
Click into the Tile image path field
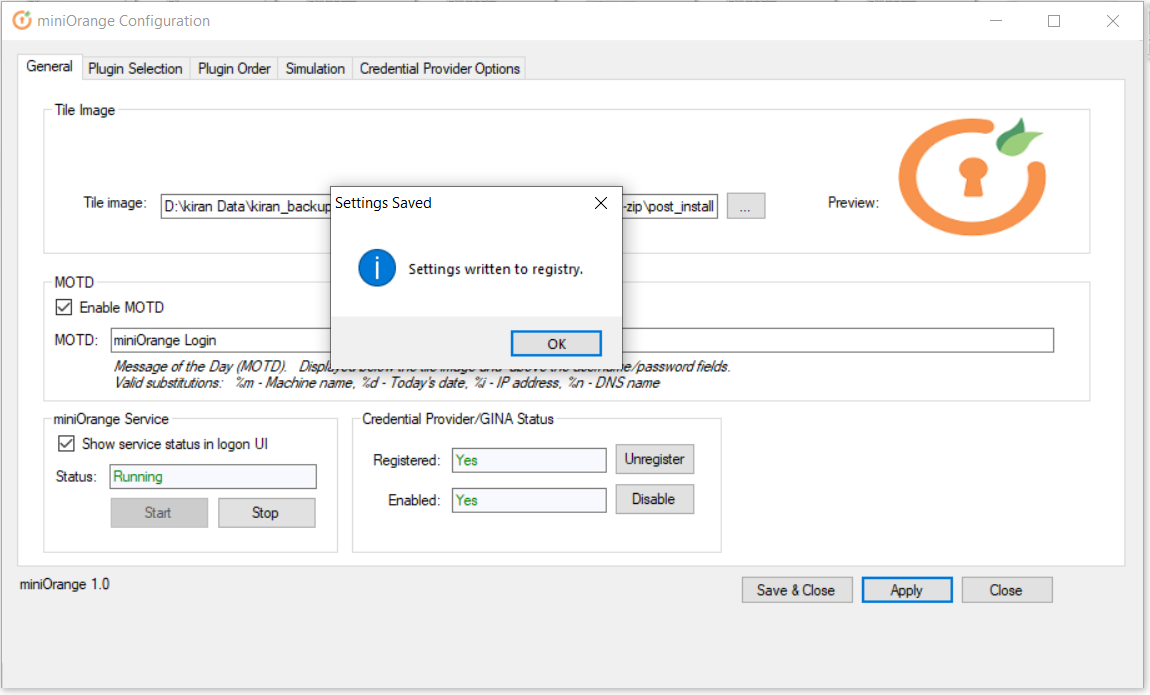click(x=439, y=206)
